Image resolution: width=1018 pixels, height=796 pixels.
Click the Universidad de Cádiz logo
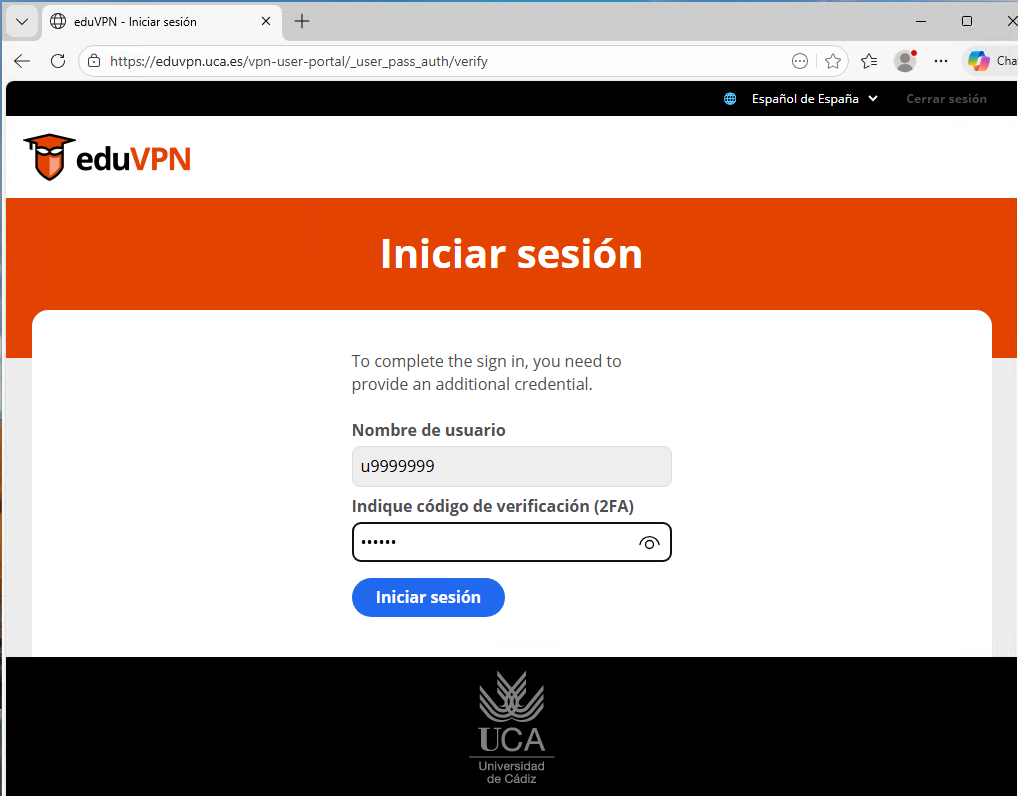tap(512, 727)
